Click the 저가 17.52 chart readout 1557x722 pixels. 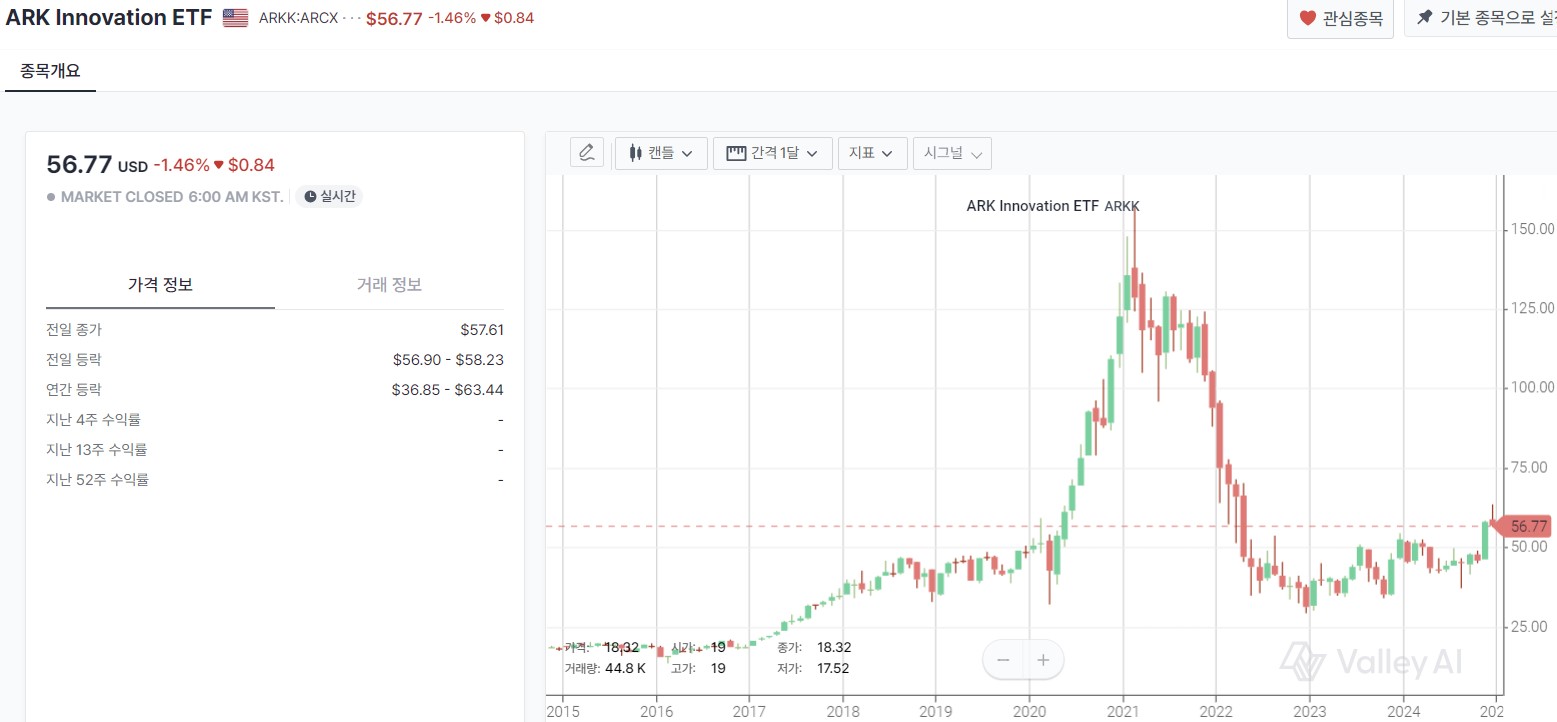[812, 668]
